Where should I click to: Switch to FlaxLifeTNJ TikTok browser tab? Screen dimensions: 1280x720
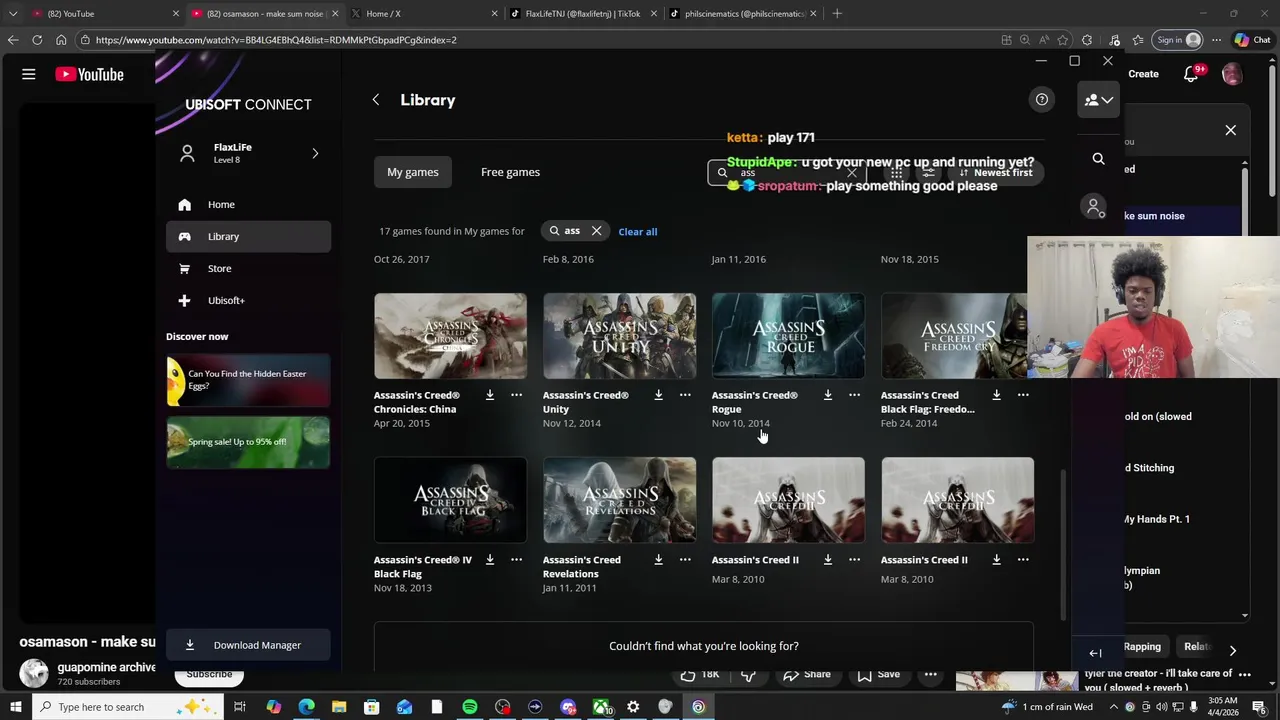(x=583, y=14)
